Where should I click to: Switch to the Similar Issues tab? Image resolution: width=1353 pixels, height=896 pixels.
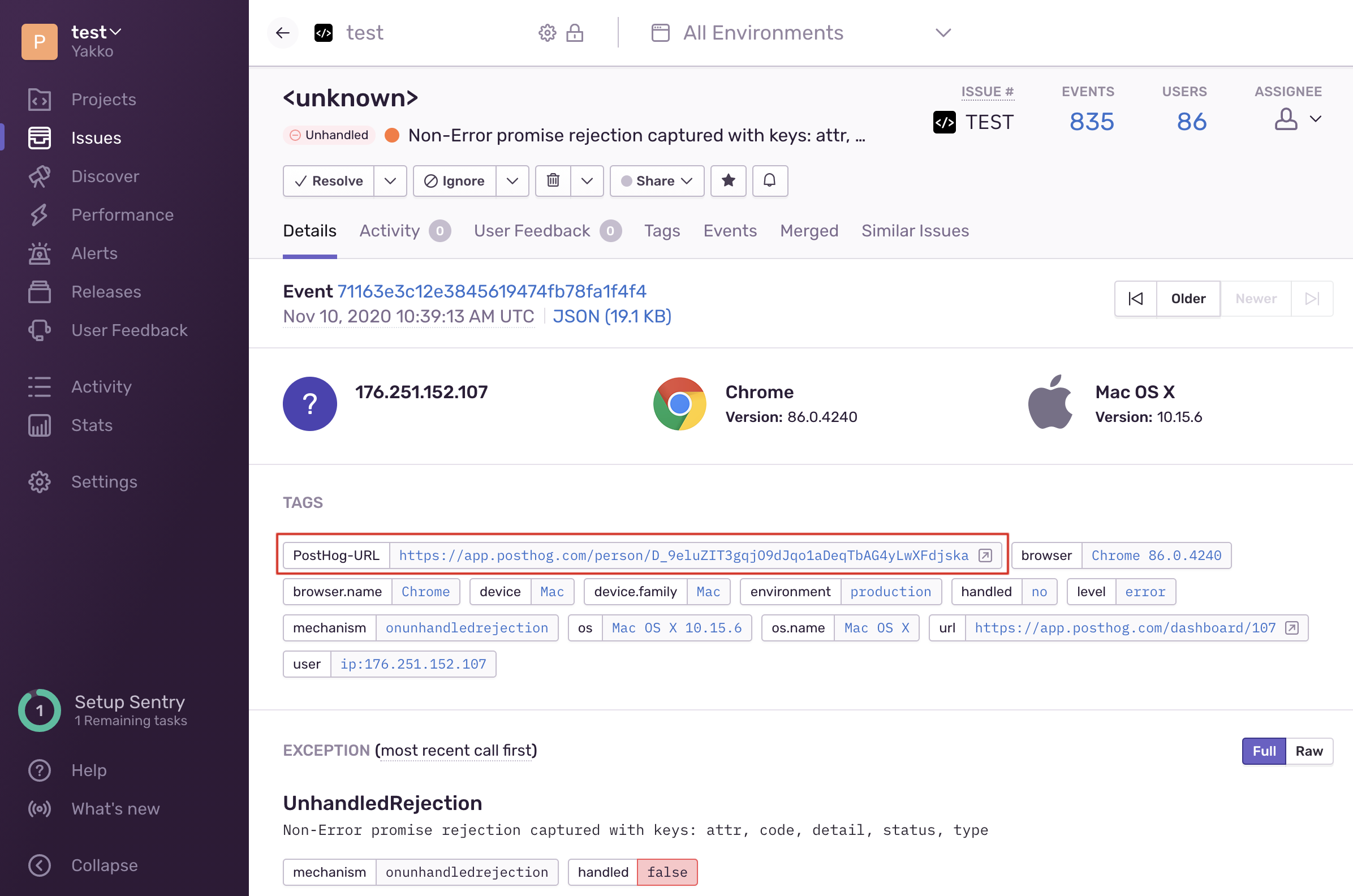coord(915,231)
